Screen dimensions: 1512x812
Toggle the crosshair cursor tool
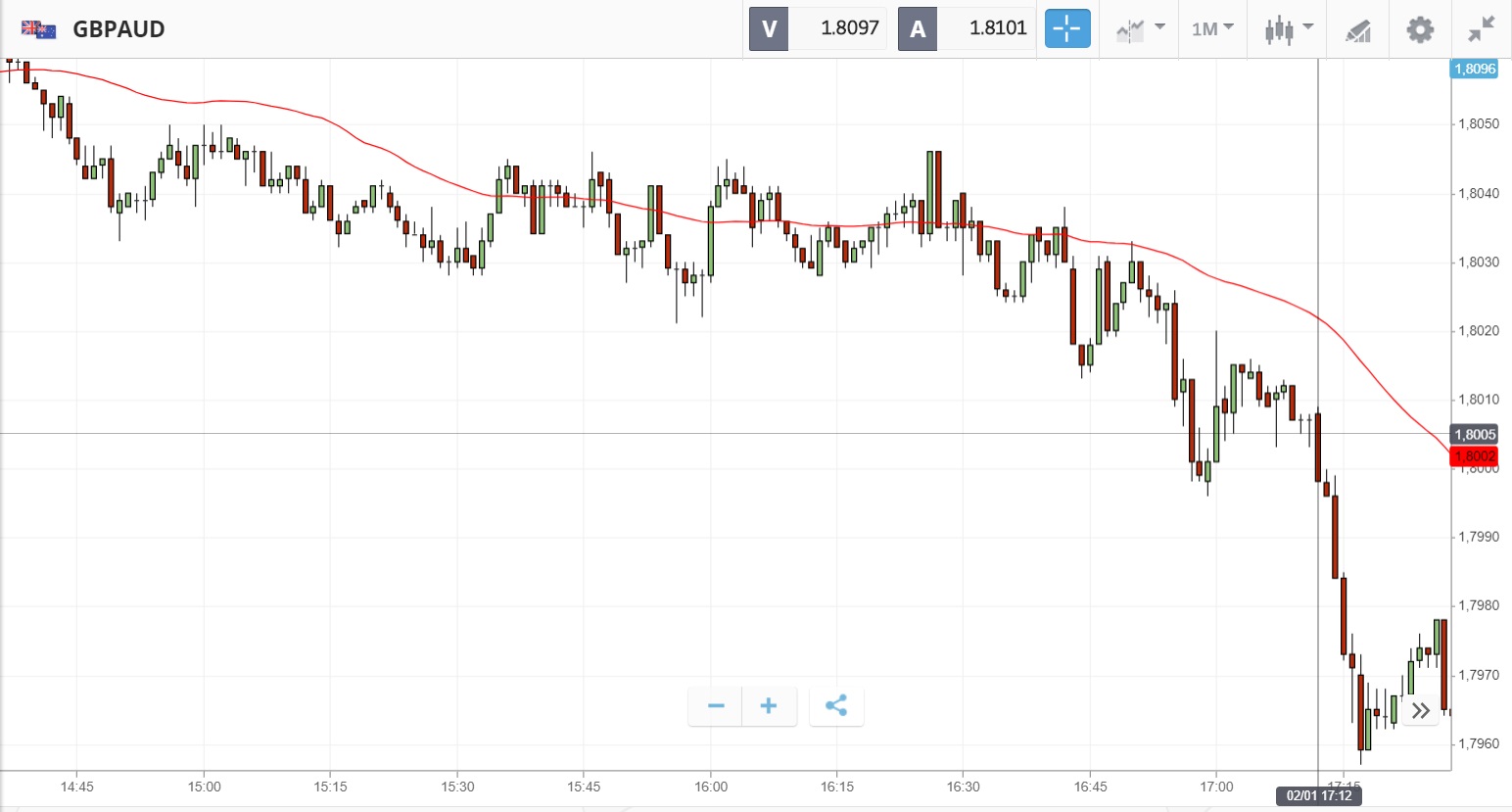pos(1066,28)
